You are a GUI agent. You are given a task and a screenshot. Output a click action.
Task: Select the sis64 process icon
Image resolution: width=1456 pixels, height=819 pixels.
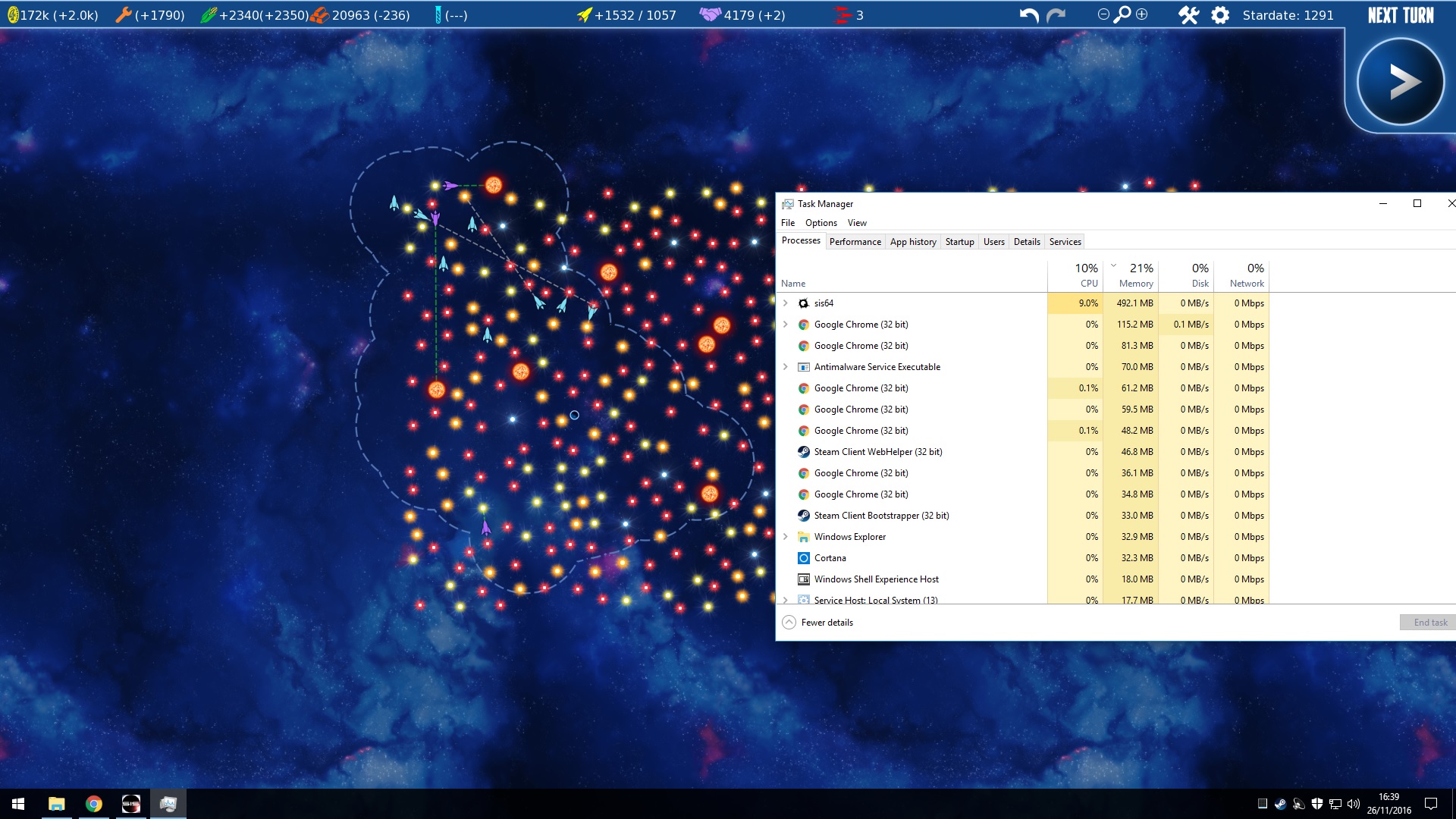click(804, 303)
